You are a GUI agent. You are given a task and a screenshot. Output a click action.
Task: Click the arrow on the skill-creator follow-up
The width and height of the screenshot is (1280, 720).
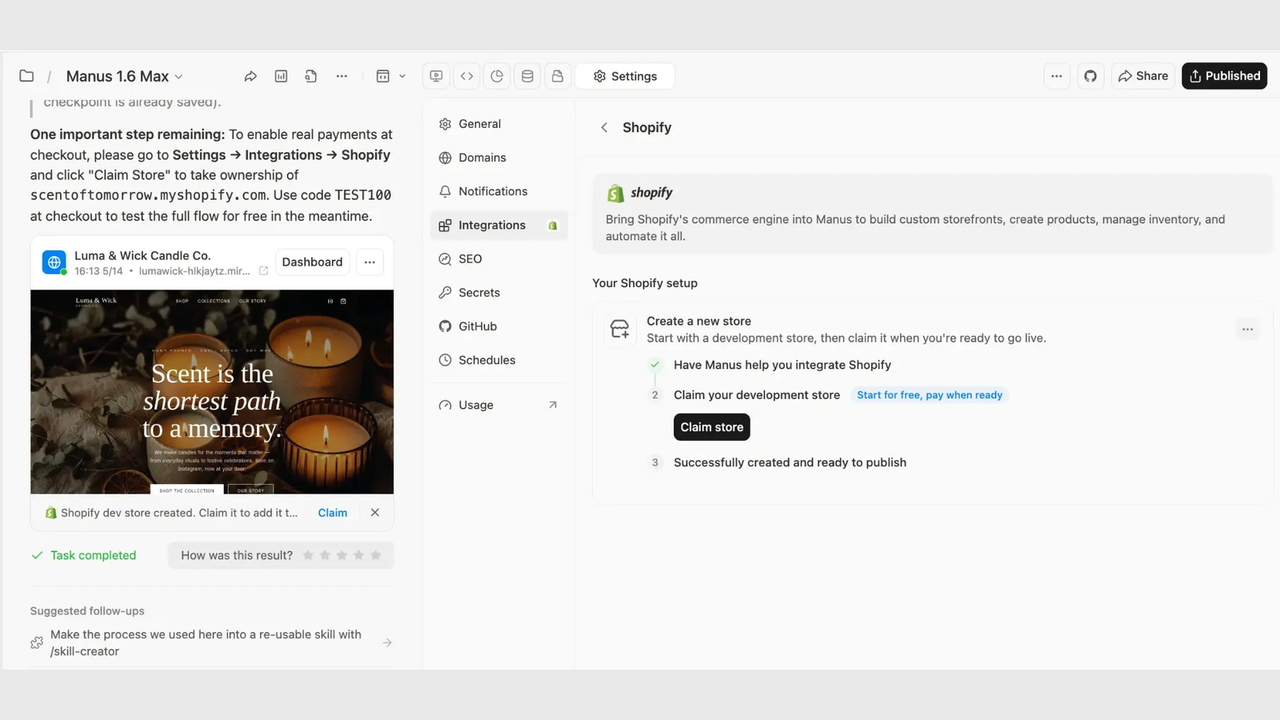[387, 643]
